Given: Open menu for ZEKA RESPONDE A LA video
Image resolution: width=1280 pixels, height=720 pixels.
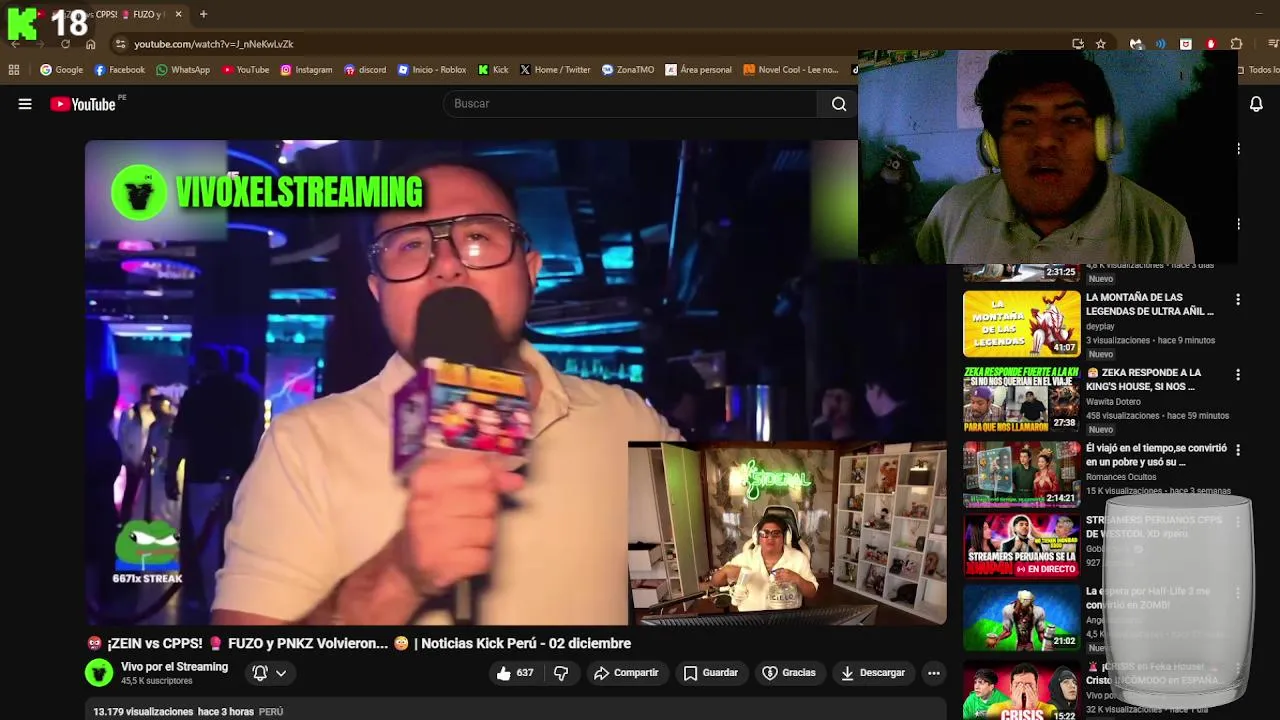Looking at the screenshot, I should [x=1238, y=375].
